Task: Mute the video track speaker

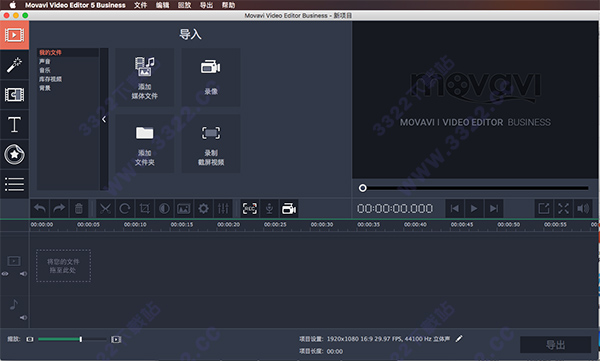Action: [23, 274]
